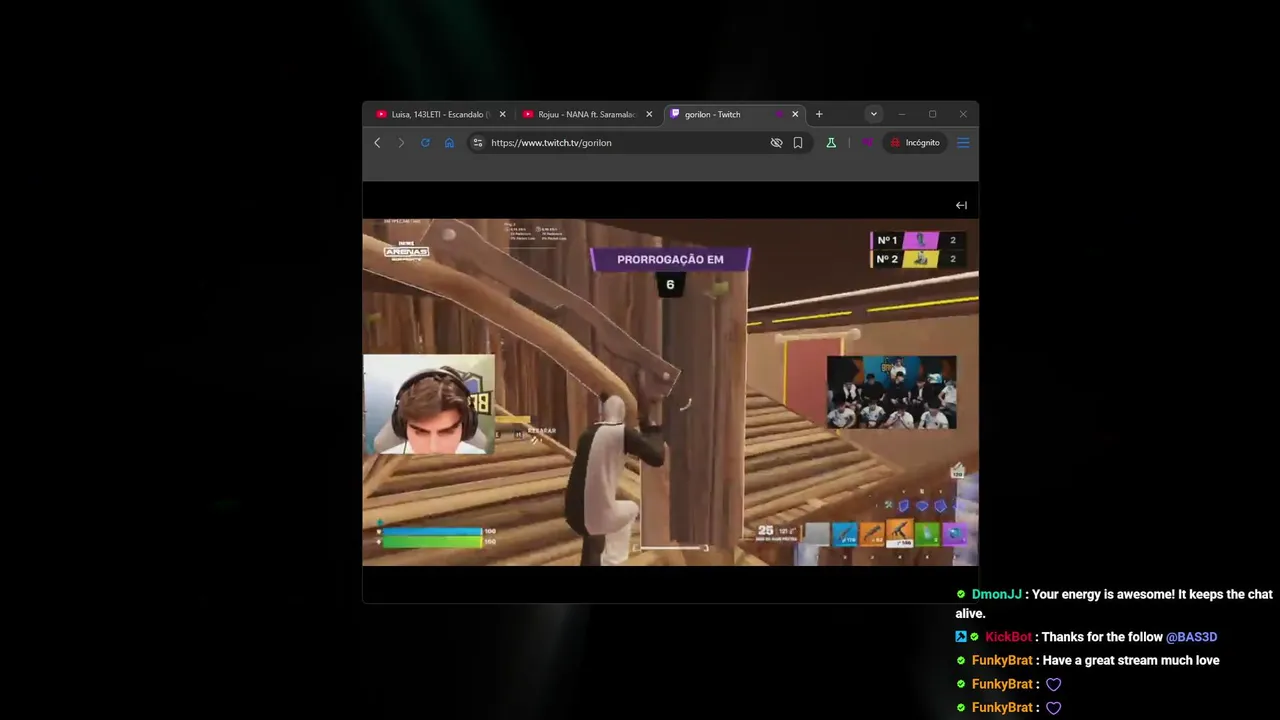
Task: Click DmonJJ username in the chat overlay
Action: [996, 594]
